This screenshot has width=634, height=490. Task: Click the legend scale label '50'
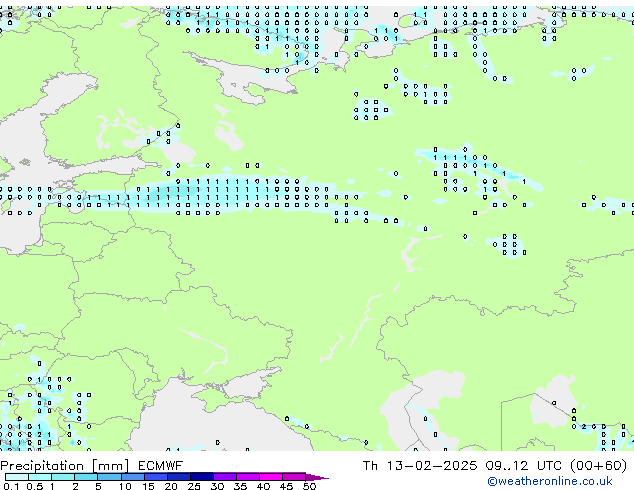coord(309,486)
